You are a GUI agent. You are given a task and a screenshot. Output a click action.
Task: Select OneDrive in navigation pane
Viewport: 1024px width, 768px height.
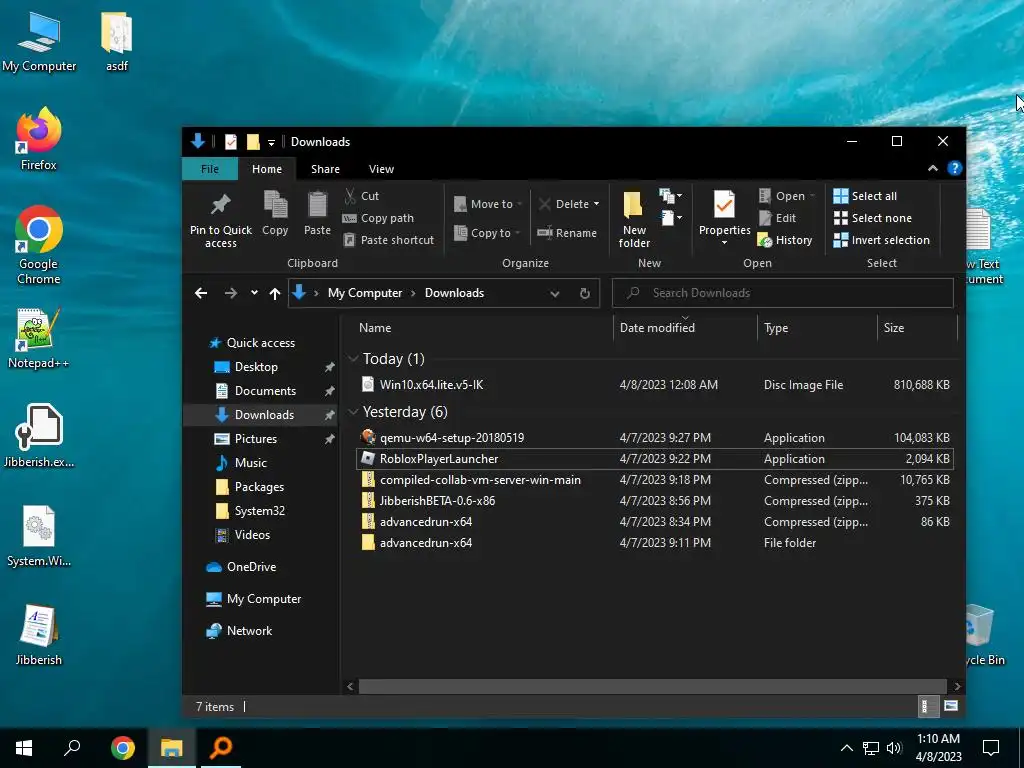coord(251,567)
